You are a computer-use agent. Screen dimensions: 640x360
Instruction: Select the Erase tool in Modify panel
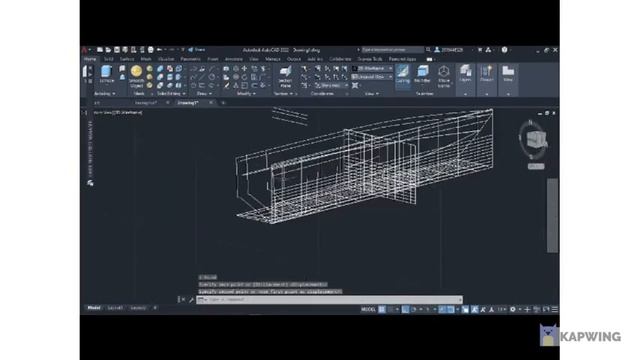coord(227,85)
